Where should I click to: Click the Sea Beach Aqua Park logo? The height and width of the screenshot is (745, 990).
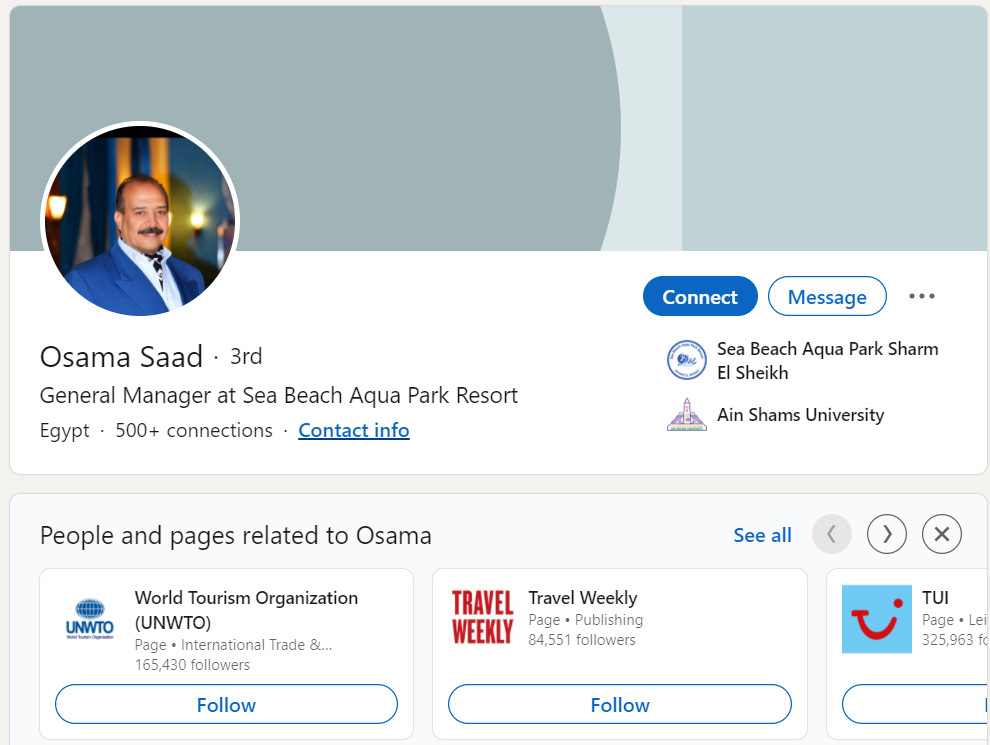click(x=687, y=361)
